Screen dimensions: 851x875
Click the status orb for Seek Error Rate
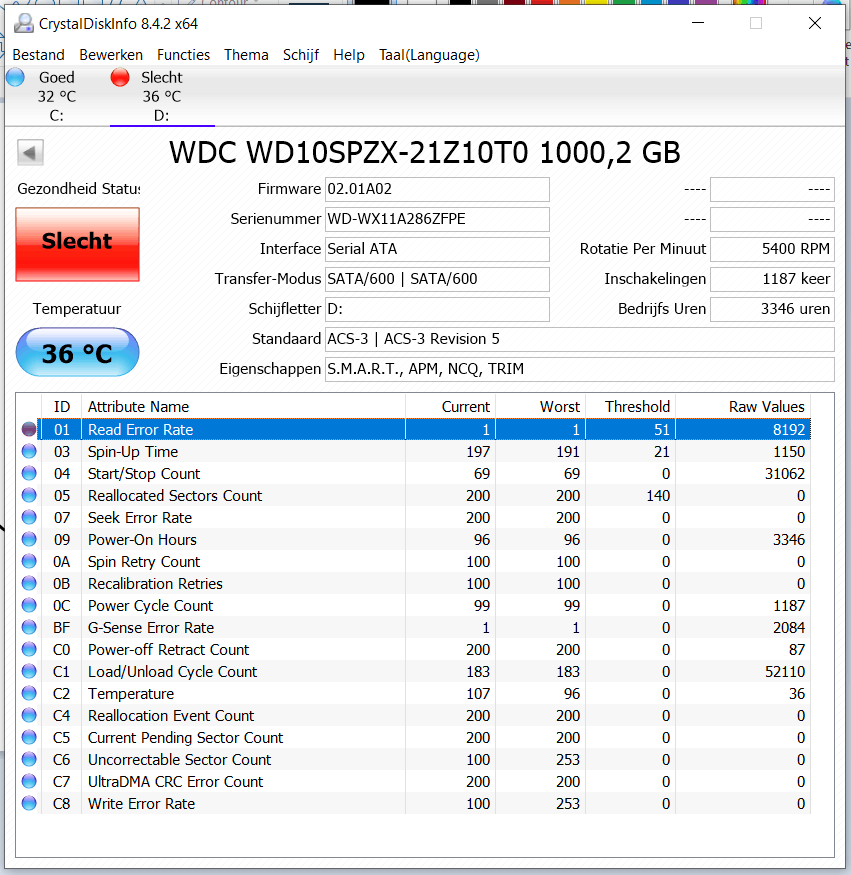[29, 517]
